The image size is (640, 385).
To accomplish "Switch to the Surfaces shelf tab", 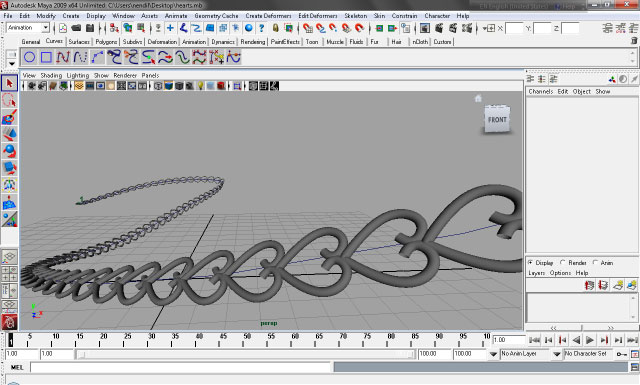I will [x=79, y=42].
